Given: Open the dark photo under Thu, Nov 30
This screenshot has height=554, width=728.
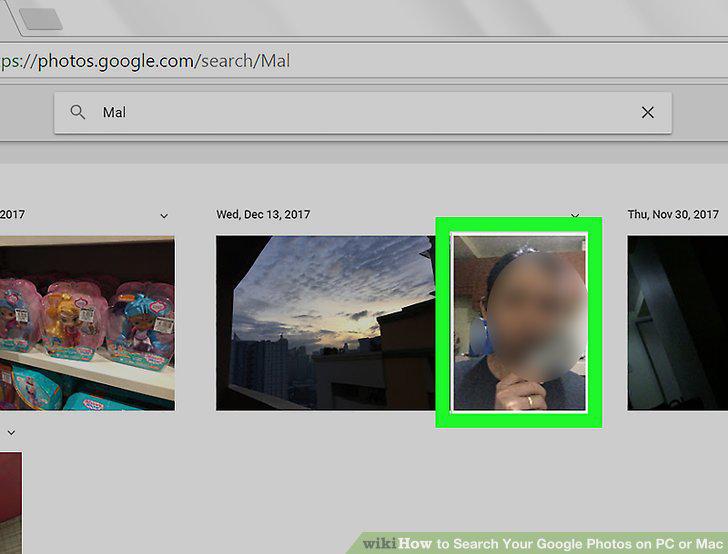Looking at the screenshot, I should tap(677, 323).
